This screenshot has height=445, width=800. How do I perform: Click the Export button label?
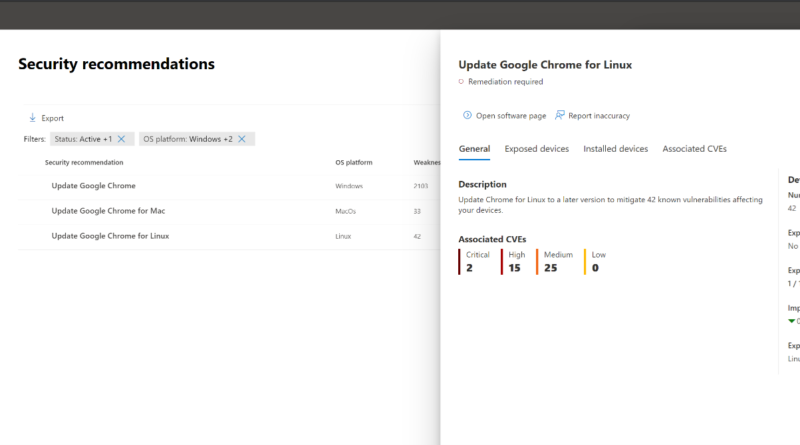pos(53,118)
